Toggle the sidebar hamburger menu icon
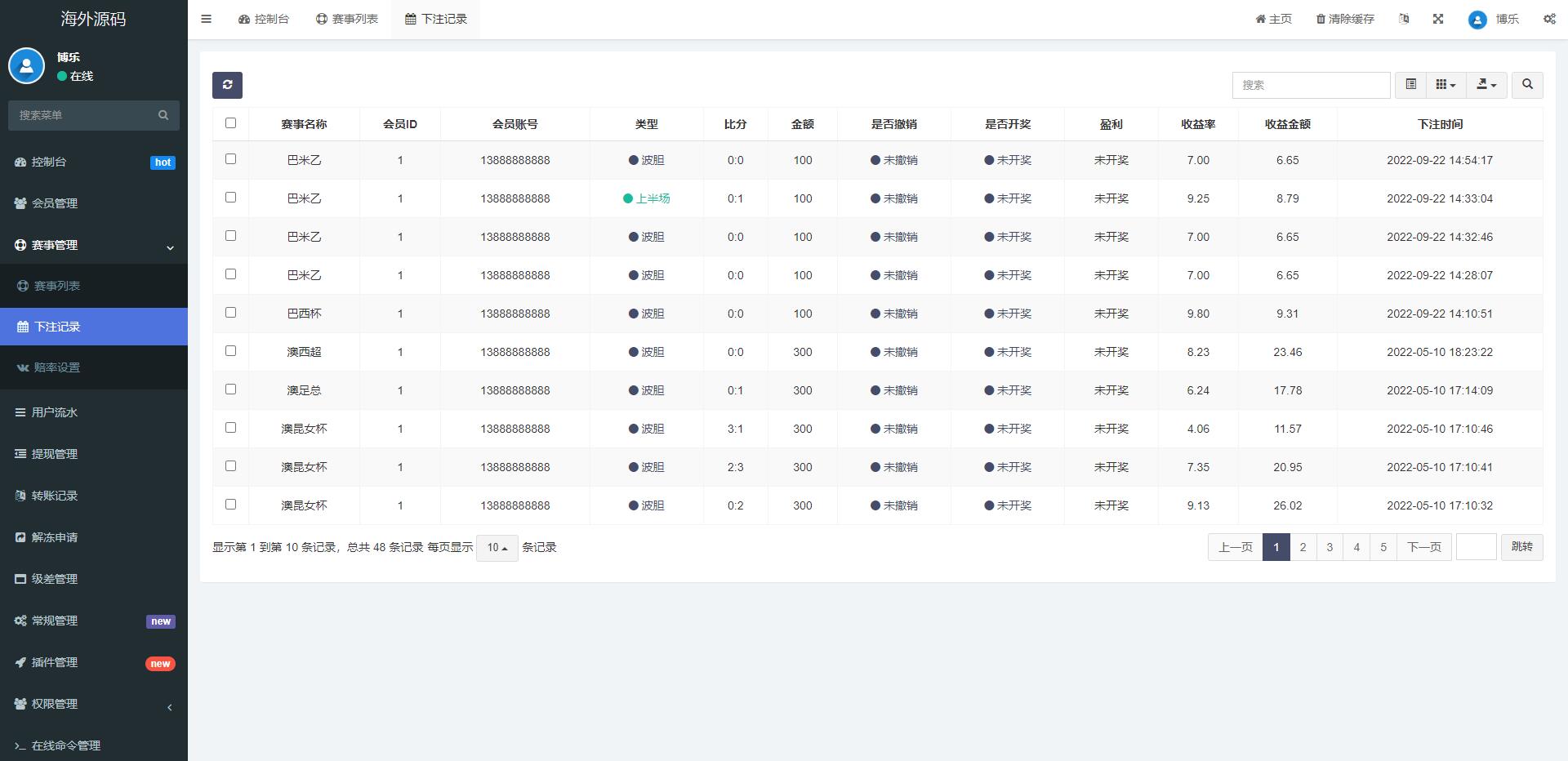The width and height of the screenshot is (1568, 761). pos(206,19)
